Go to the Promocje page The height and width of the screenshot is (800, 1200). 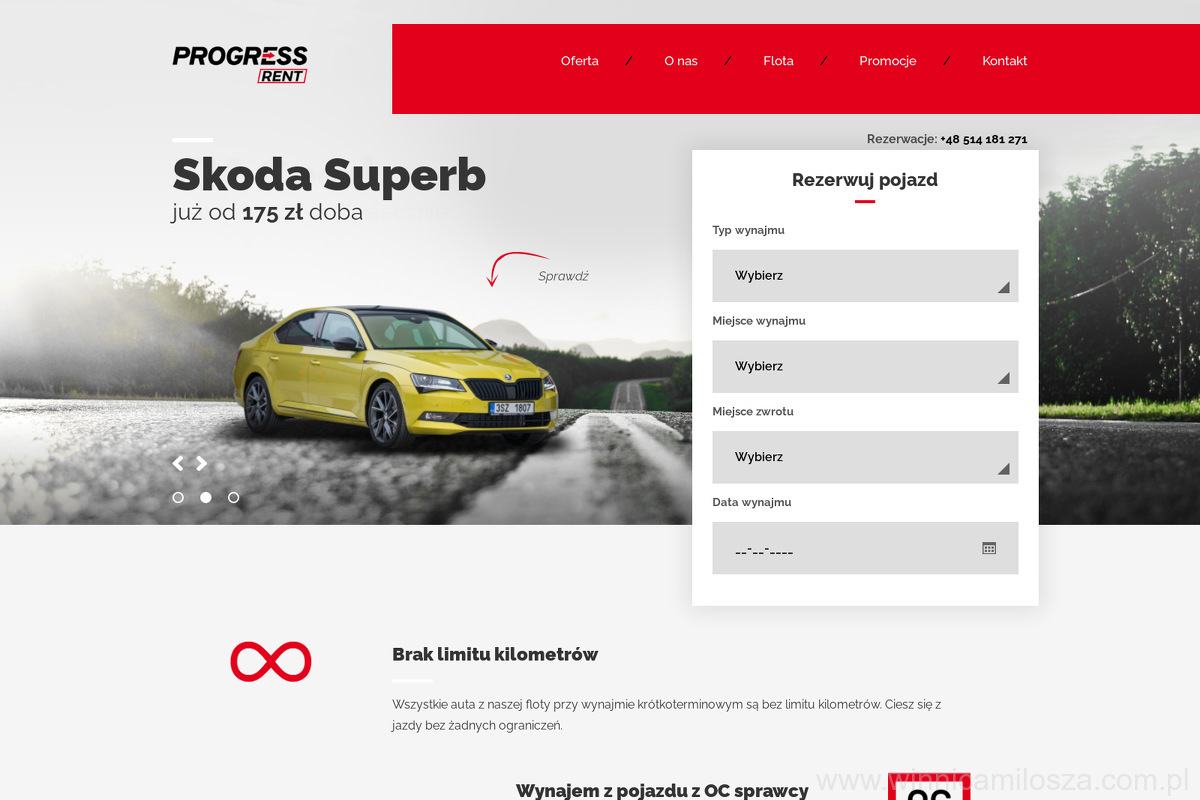point(888,61)
